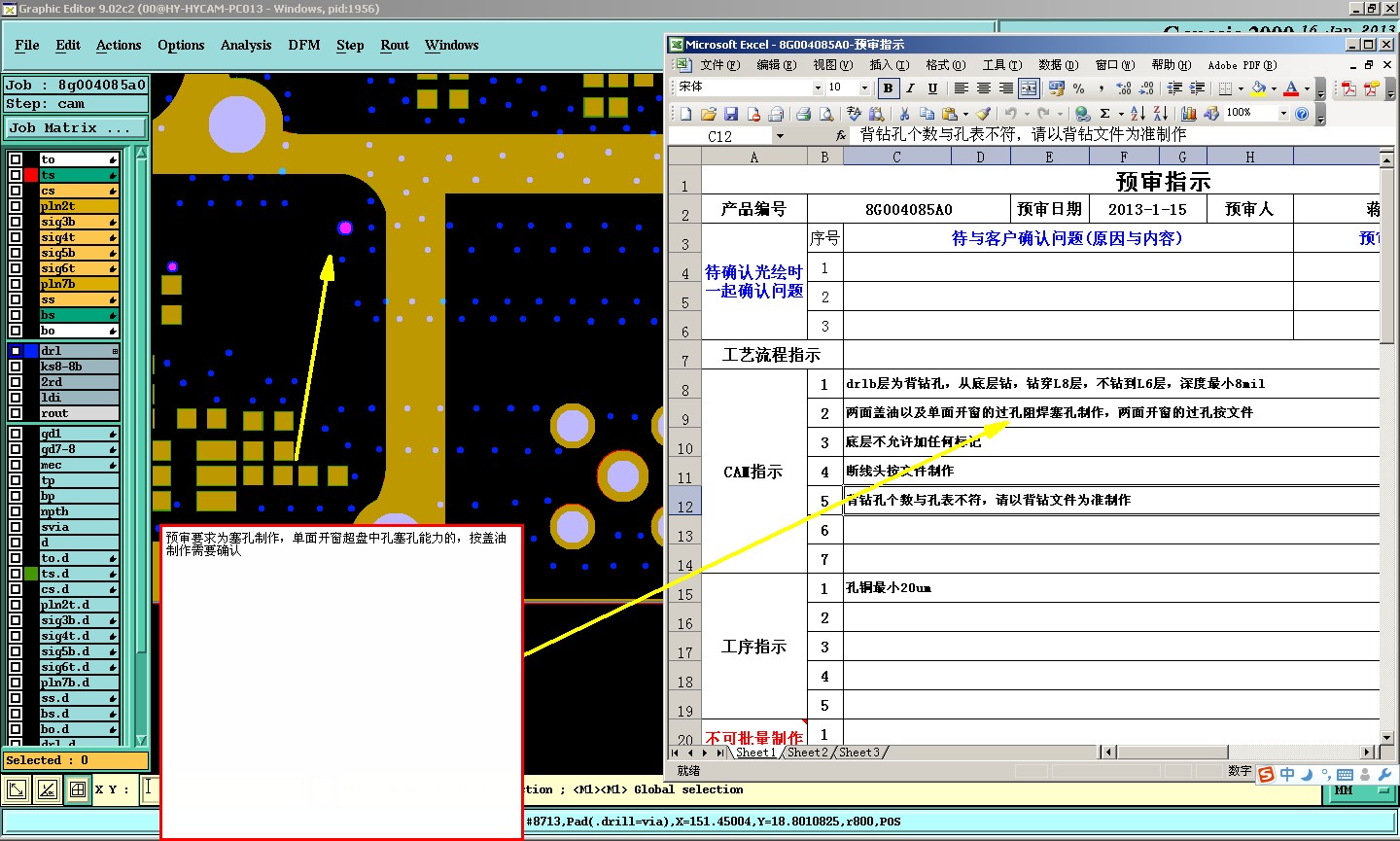Tick the checkbox for layer pln2t

coord(16,206)
